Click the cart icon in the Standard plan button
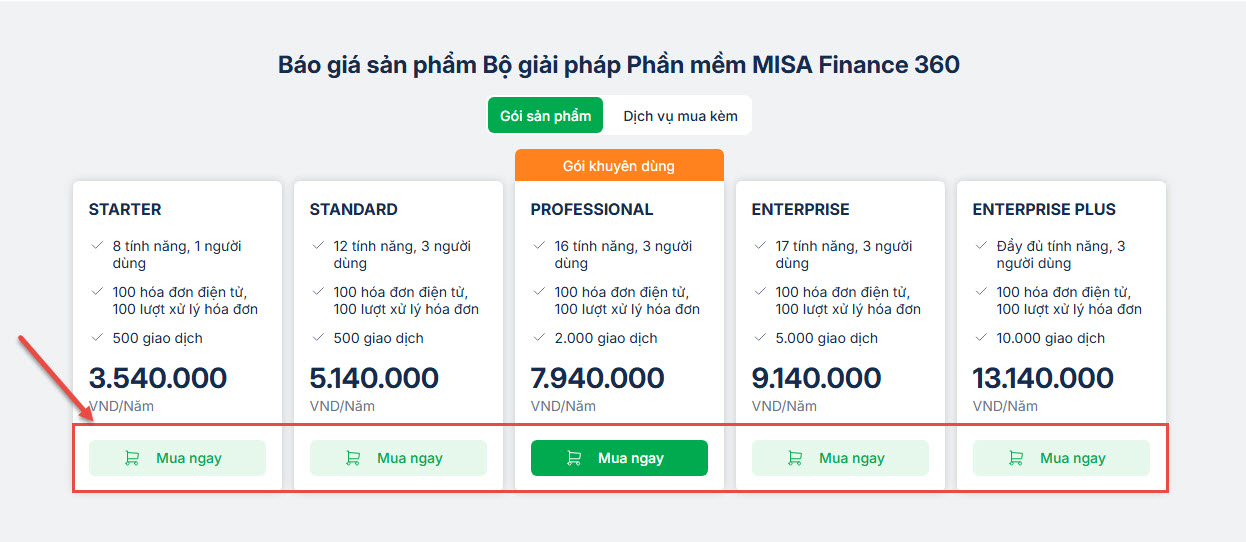Screen dimensions: 1246x542 tap(352, 458)
